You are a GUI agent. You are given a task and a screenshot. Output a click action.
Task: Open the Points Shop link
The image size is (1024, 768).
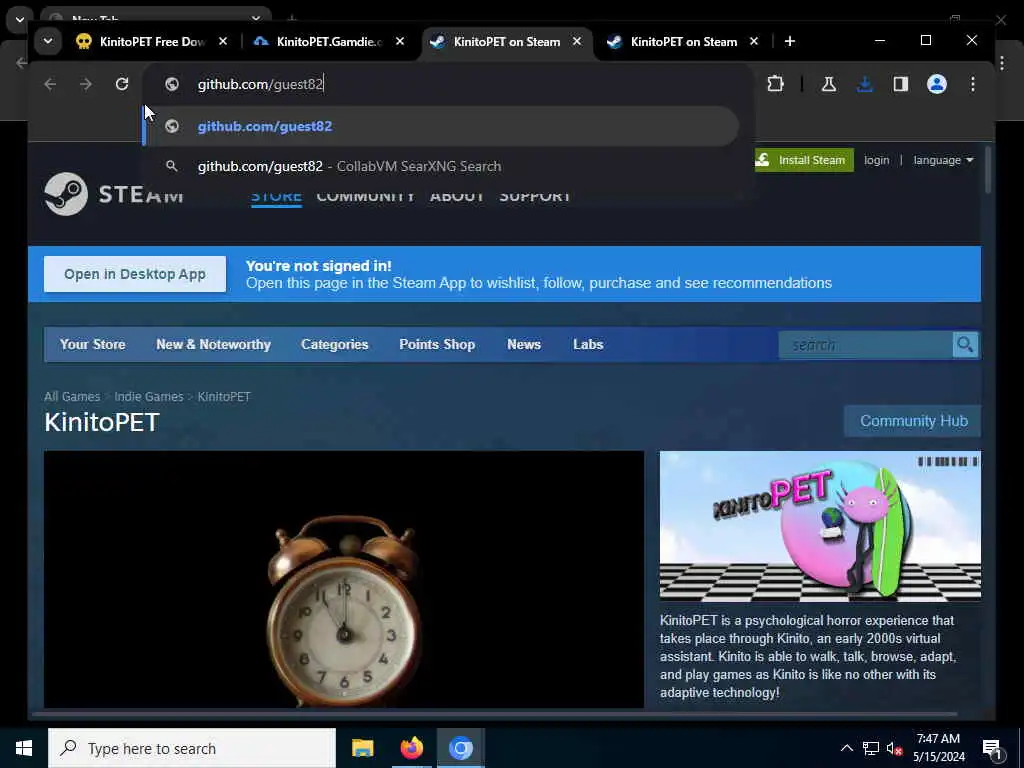point(437,344)
